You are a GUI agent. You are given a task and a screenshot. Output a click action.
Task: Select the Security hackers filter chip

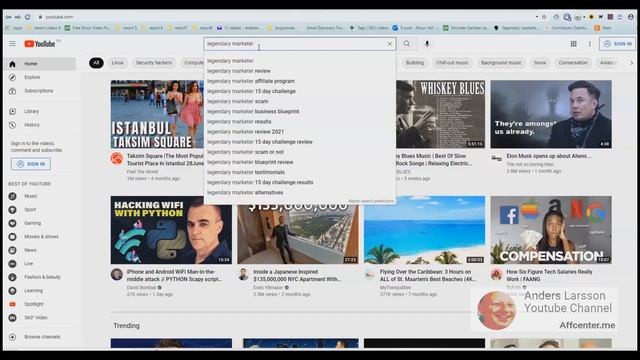tap(154, 63)
